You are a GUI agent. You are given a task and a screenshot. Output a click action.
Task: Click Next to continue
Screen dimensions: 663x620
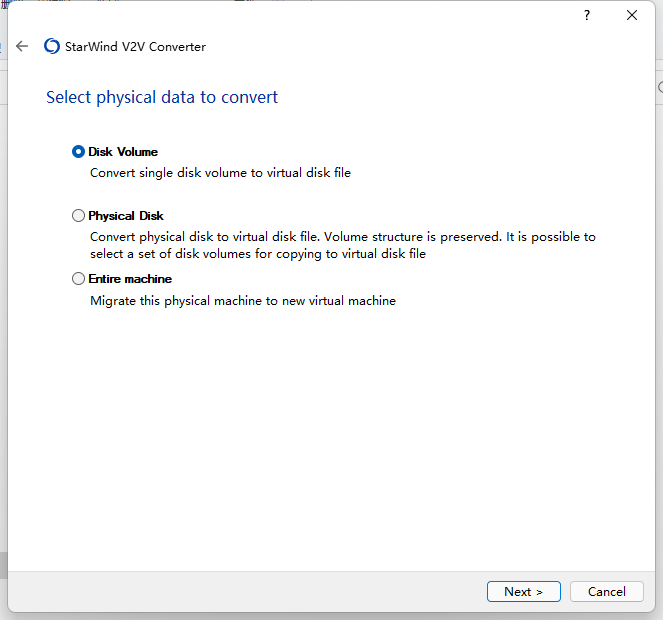(523, 591)
